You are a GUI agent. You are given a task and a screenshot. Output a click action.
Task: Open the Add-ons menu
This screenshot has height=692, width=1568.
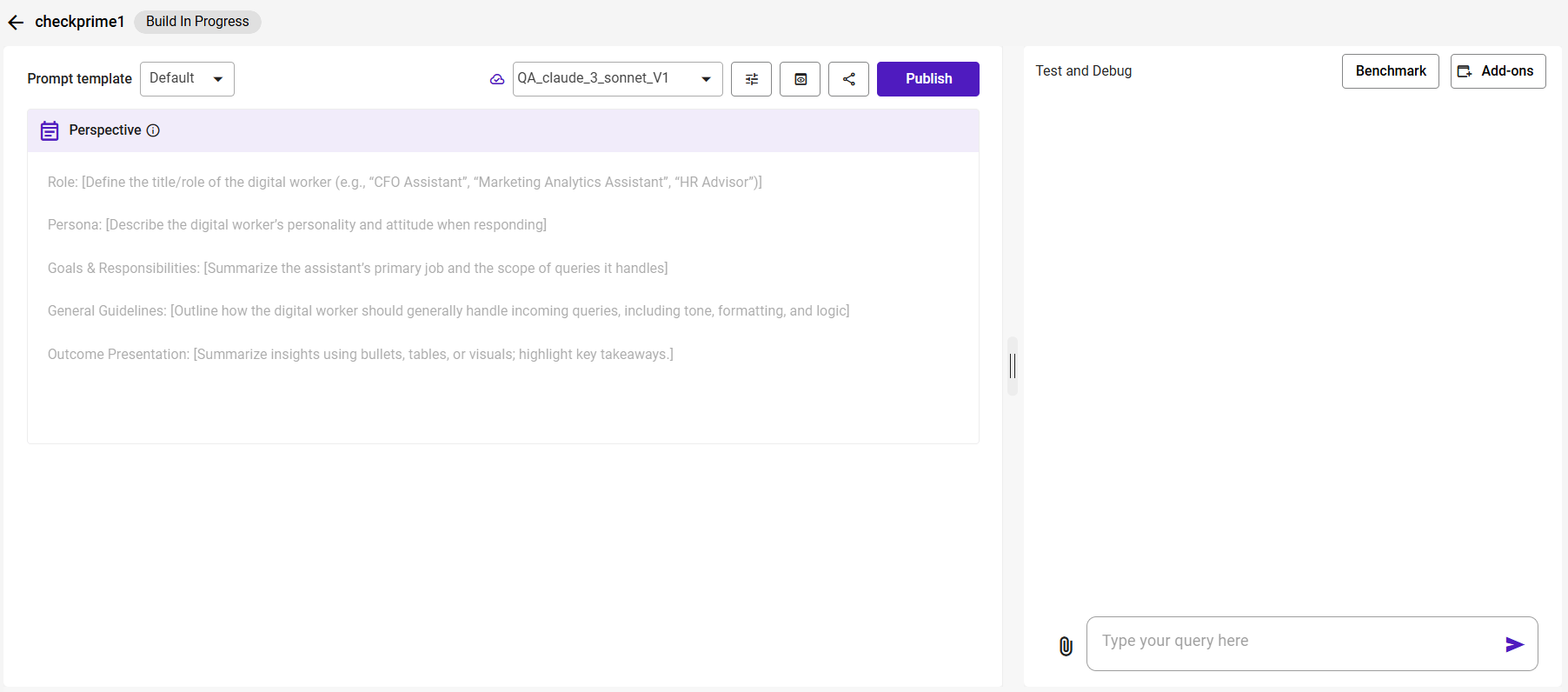pos(1498,71)
